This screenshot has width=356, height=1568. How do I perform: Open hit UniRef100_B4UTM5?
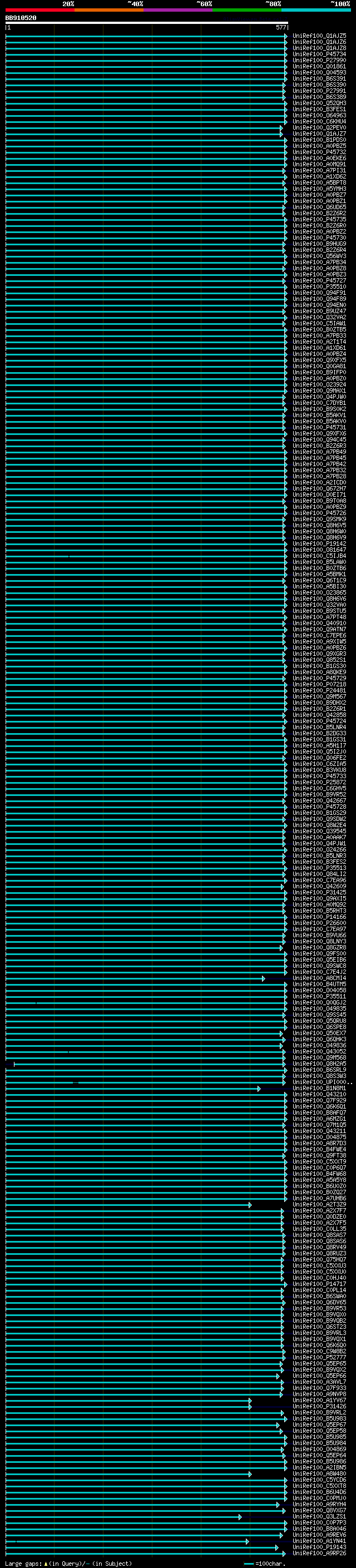319,985
